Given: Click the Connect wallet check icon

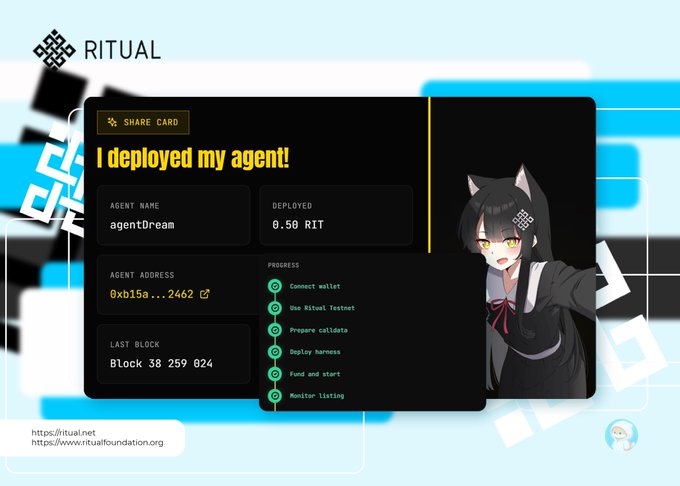Looking at the screenshot, I should [275, 286].
